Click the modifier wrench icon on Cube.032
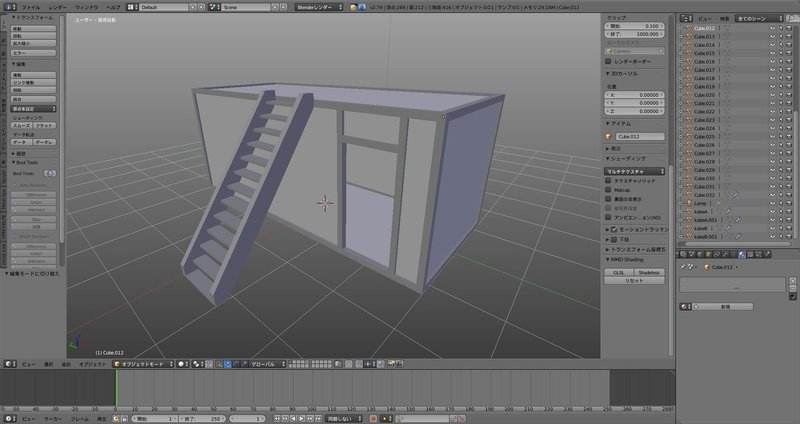The image size is (800, 424). 735,195
